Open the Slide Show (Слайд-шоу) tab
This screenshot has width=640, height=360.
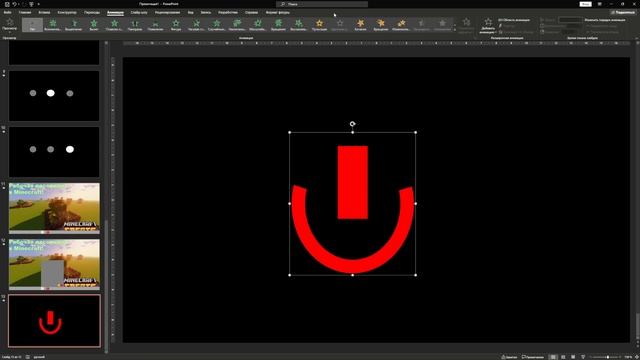pos(139,13)
